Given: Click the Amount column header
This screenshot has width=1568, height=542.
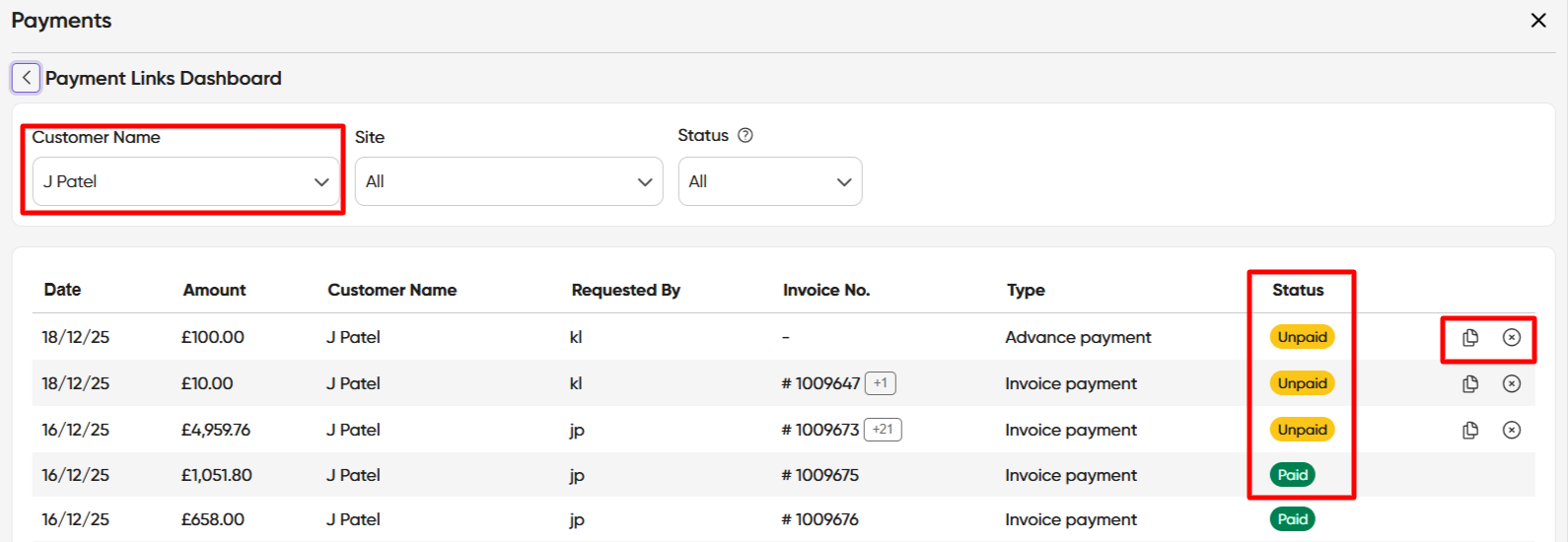Looking at the screenshot, I should [x=214, y=290].
